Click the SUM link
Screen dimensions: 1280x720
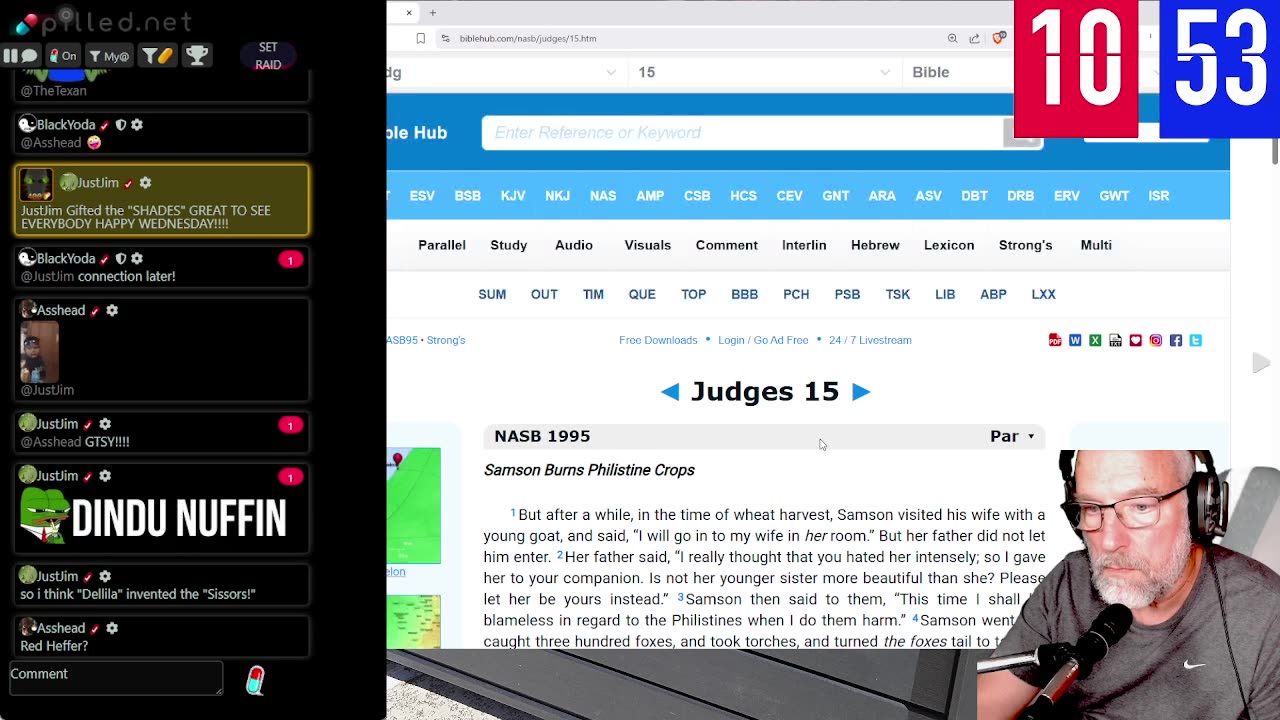tap(492, 294)
